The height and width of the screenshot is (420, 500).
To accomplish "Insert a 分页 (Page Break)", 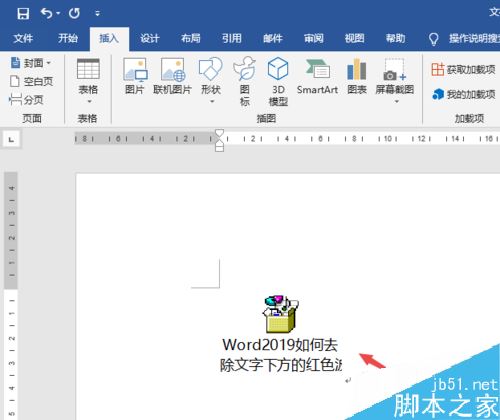I will pos(26,99).
